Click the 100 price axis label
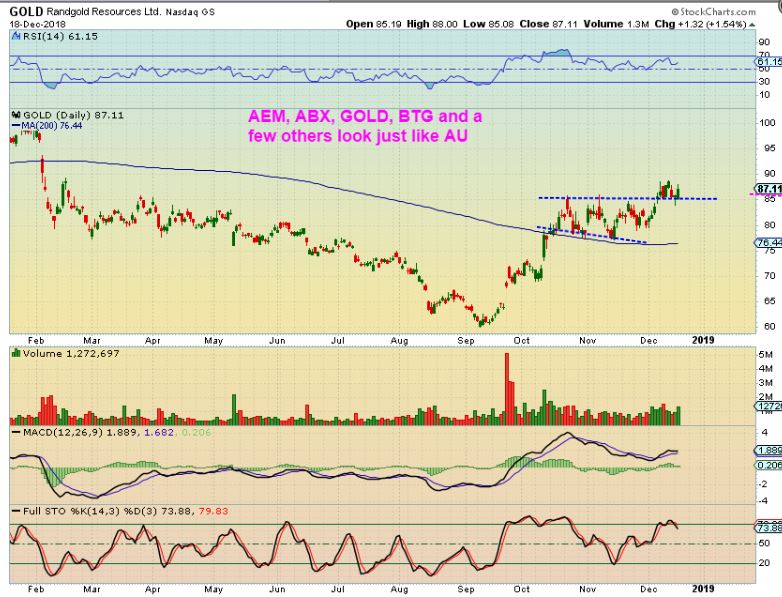The width and height of the screenshot is (782, 597). coord(768,123)
